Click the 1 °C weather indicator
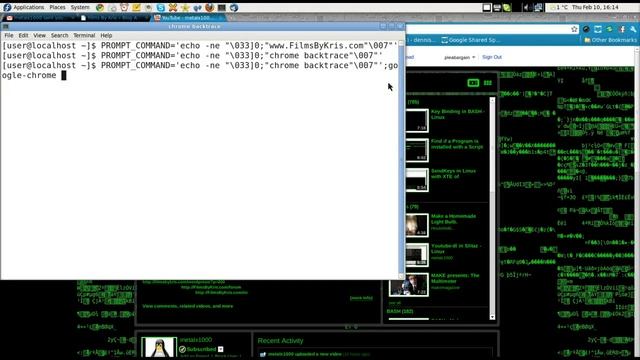The height and width of the screenshot is (360, 640). point(559,7)
